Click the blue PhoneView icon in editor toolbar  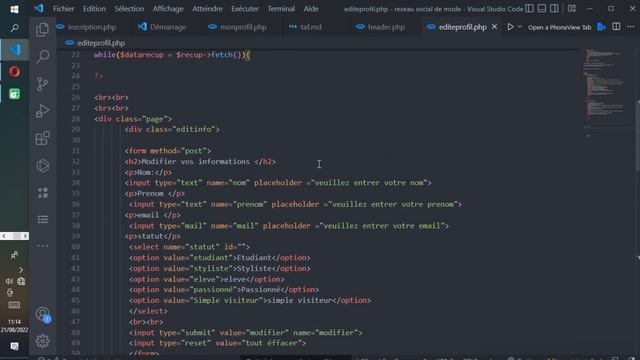click(x=601, y=27)
